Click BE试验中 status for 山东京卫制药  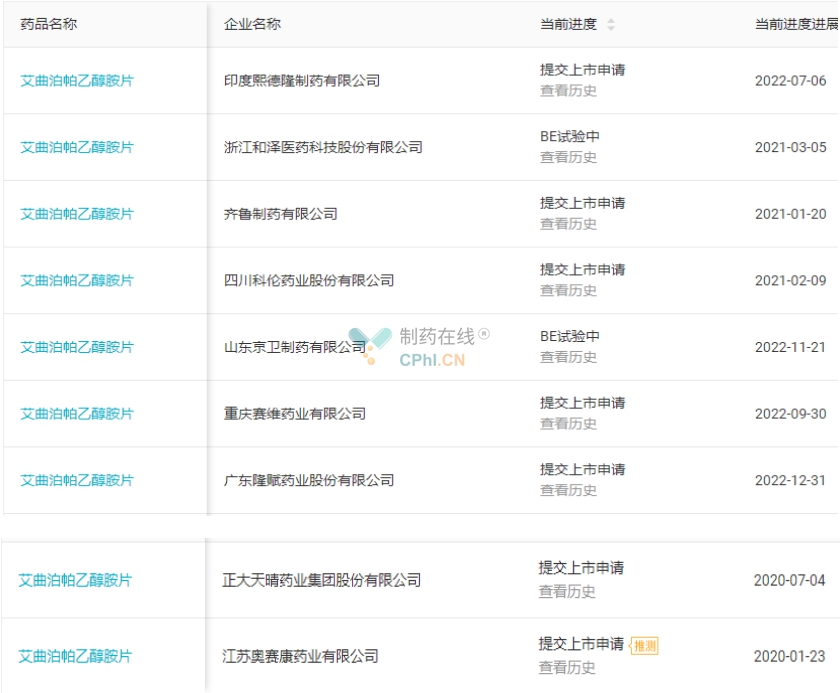pos(569,337)
